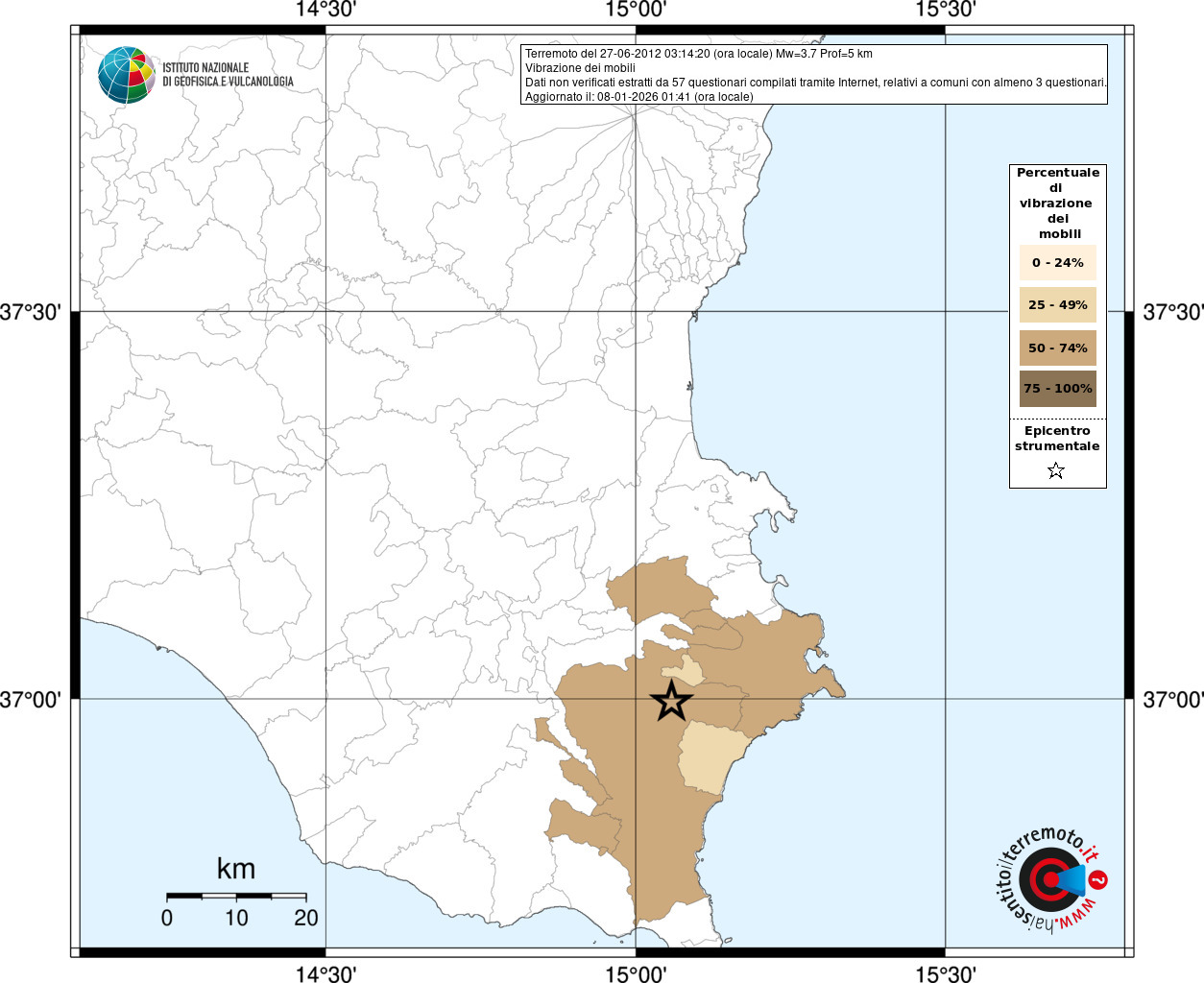Click the epicenter star on the map
Screen dimensions: 1204x983
pyautogui.click(x=672, y=702)
